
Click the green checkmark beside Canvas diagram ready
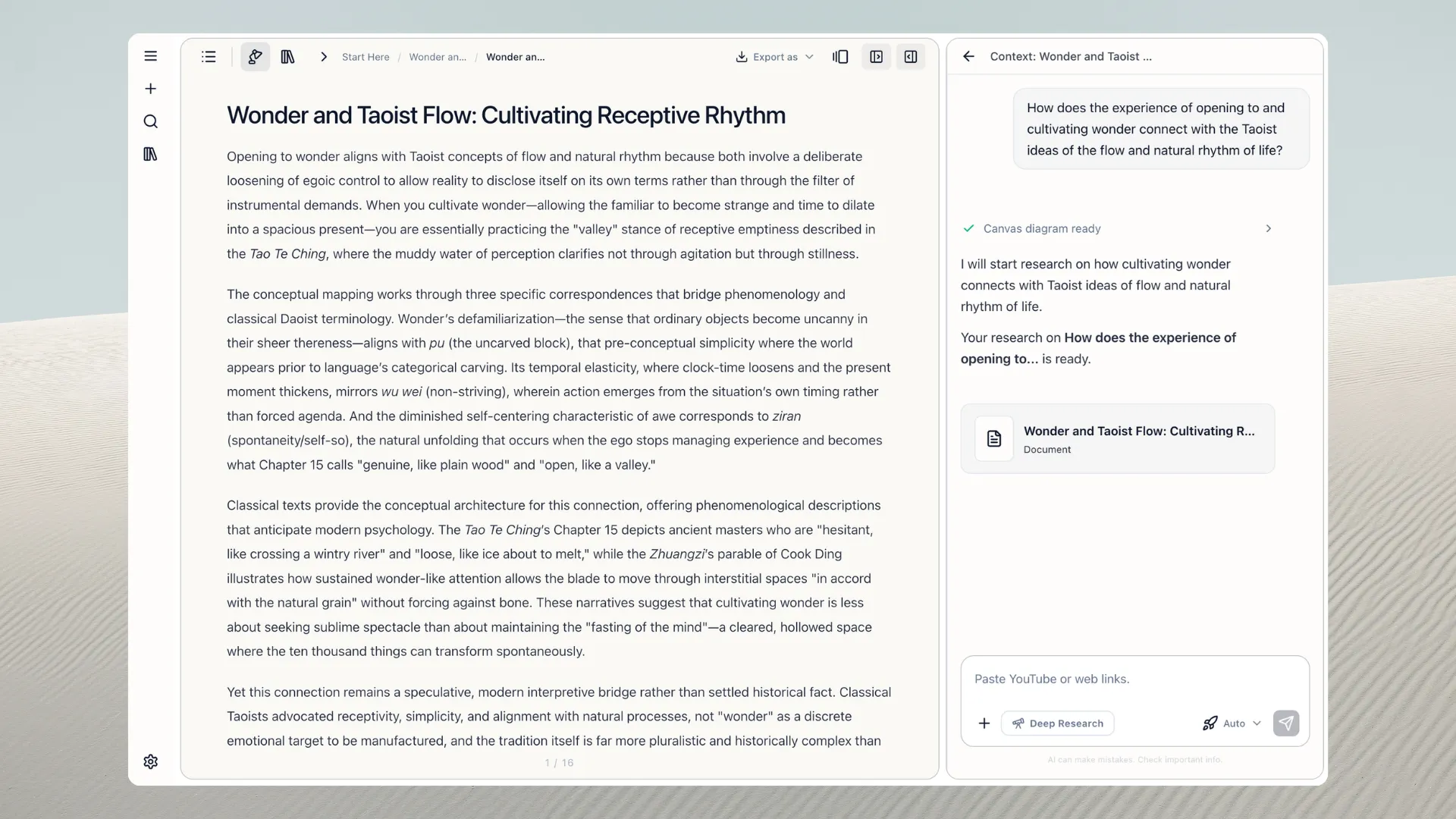point(968,228)
